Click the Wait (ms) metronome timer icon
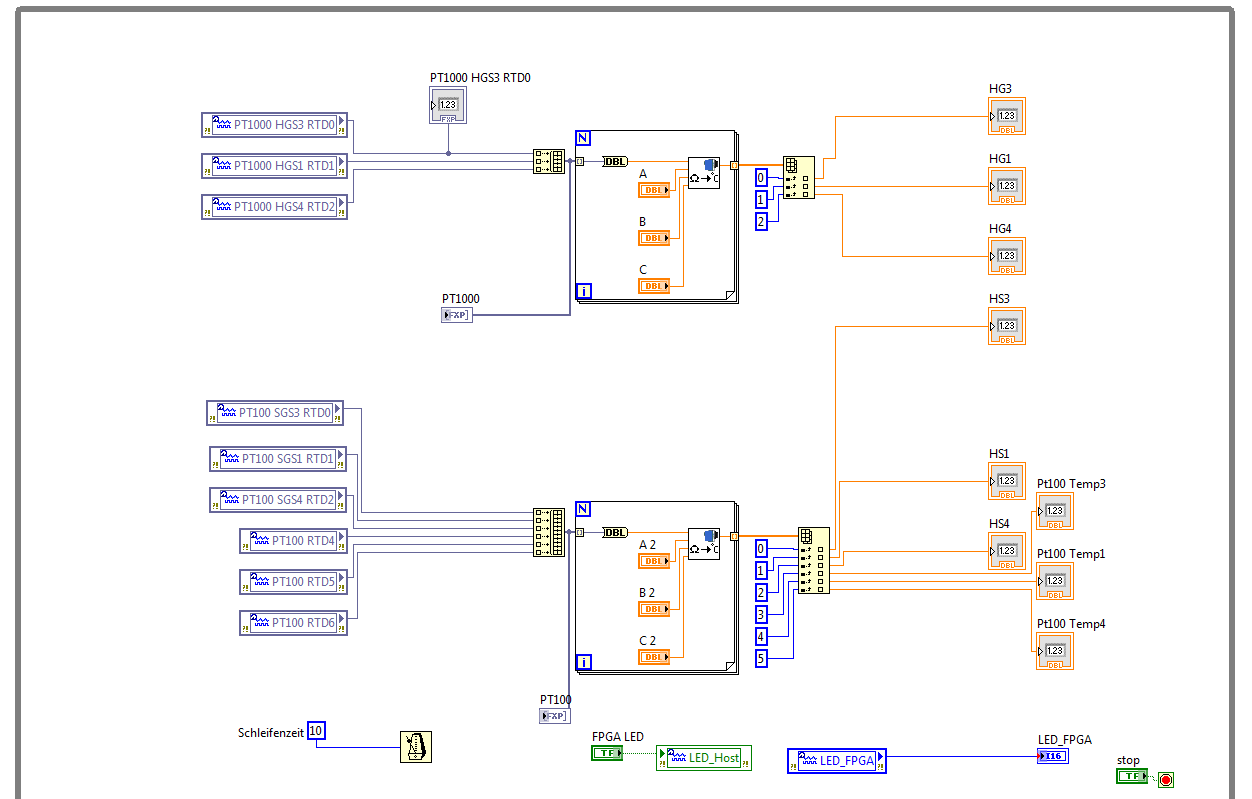The image size is (1252, 799). pos(416,747)
